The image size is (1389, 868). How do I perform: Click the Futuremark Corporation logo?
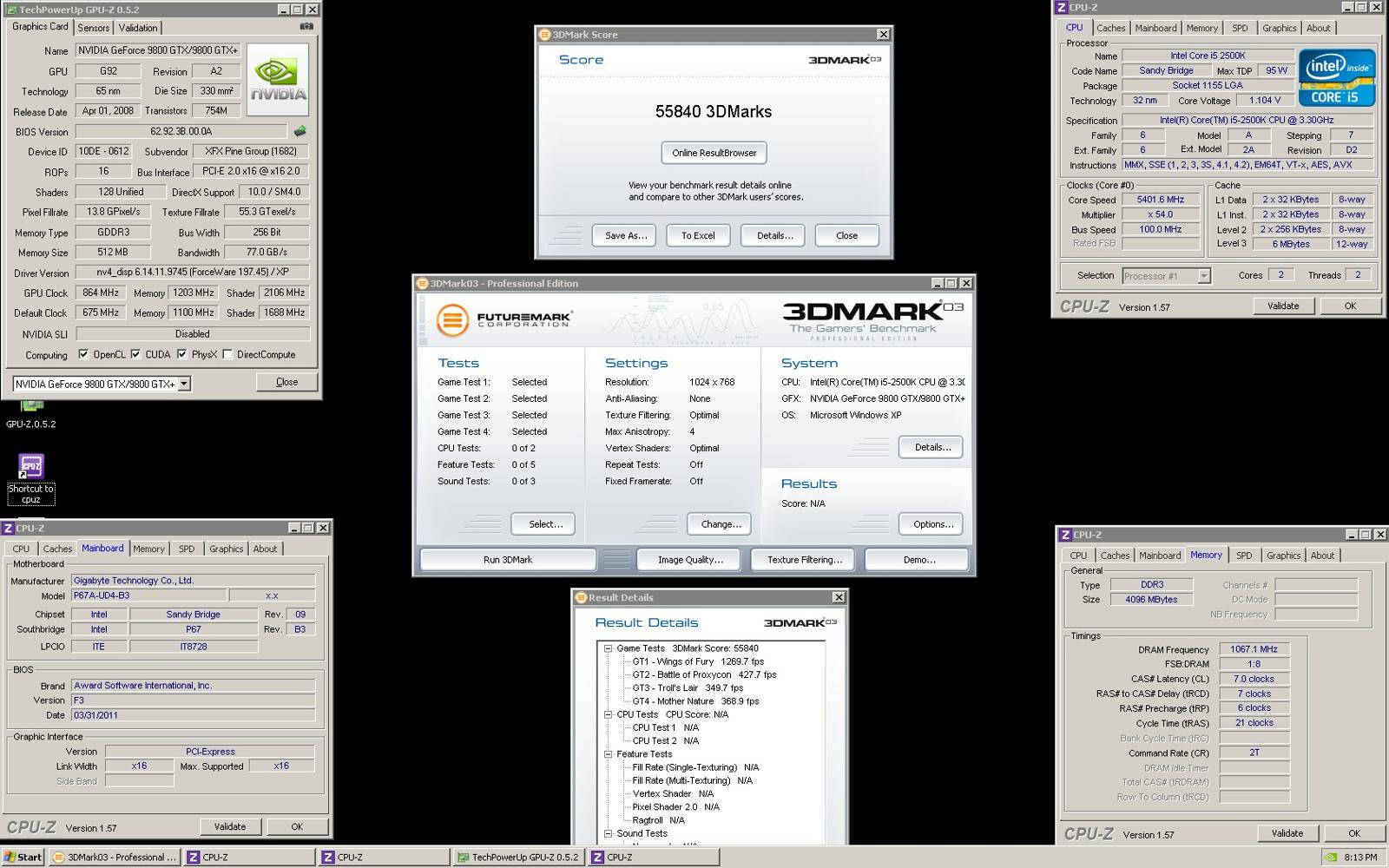(504, 319)
